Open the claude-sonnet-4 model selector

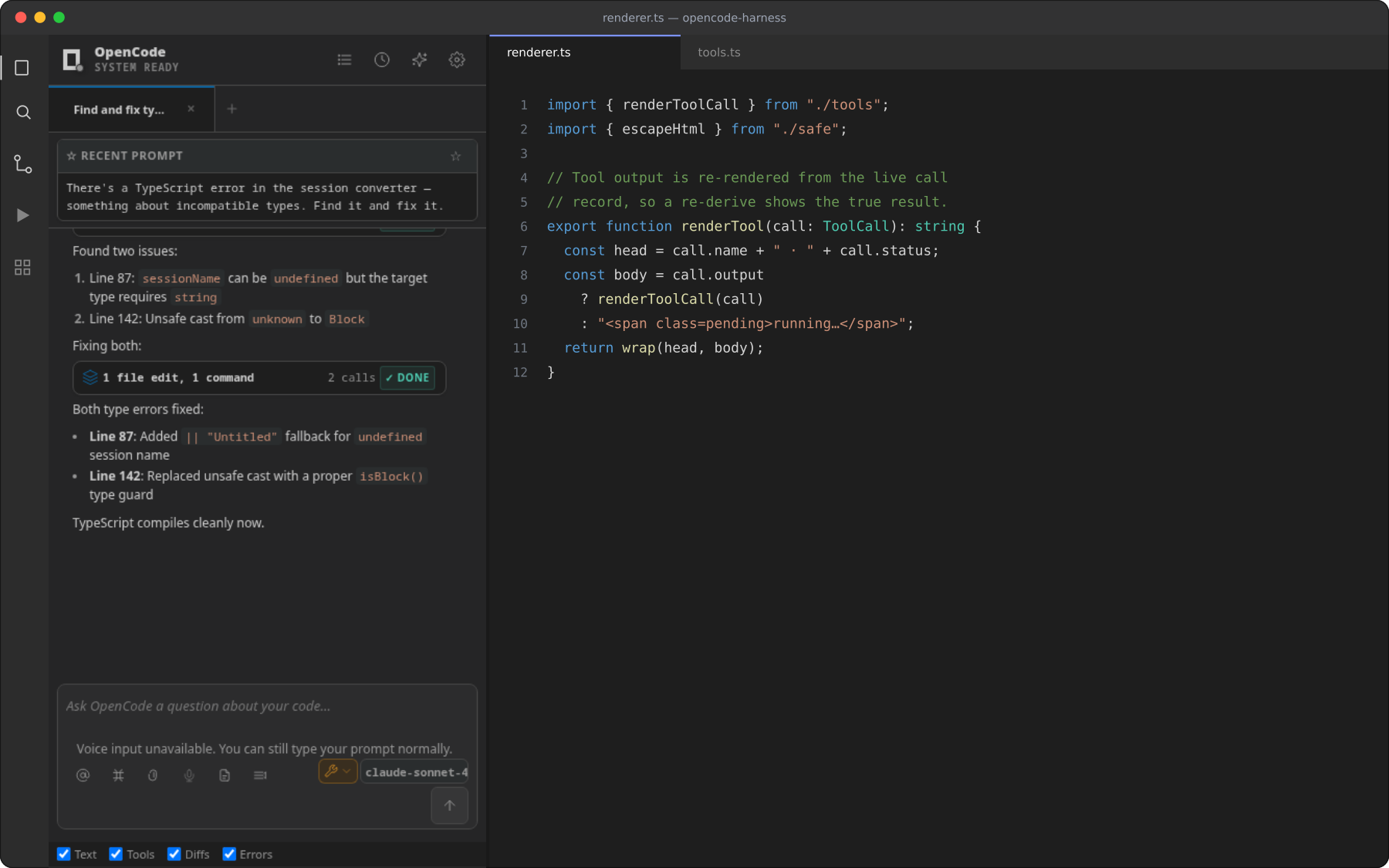click(x=415, y=772)
